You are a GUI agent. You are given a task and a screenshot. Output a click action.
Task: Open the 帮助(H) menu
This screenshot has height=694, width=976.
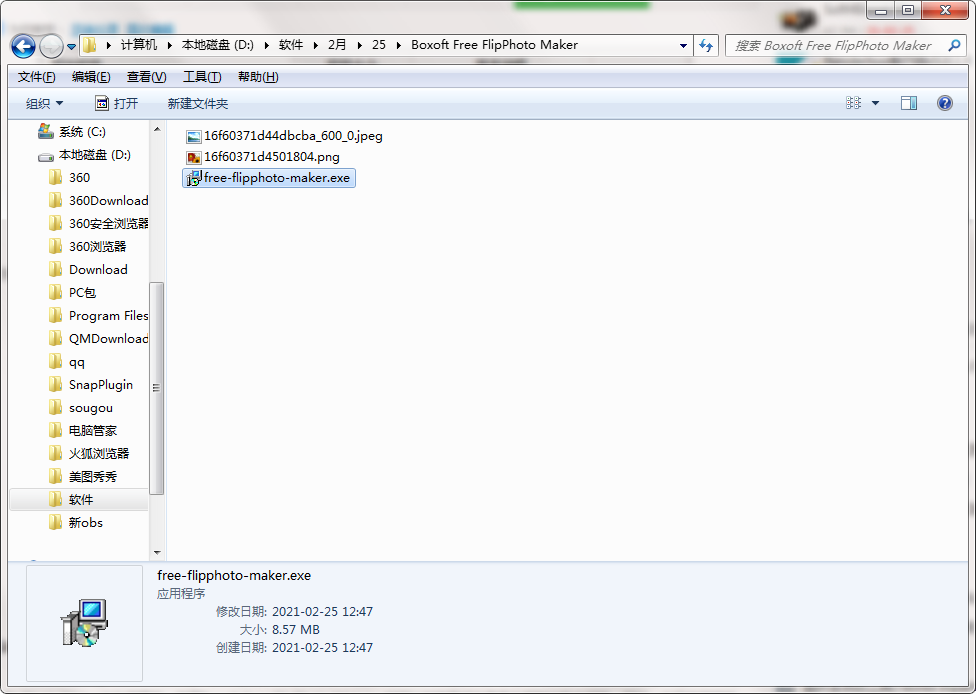(x=258, y=77)
